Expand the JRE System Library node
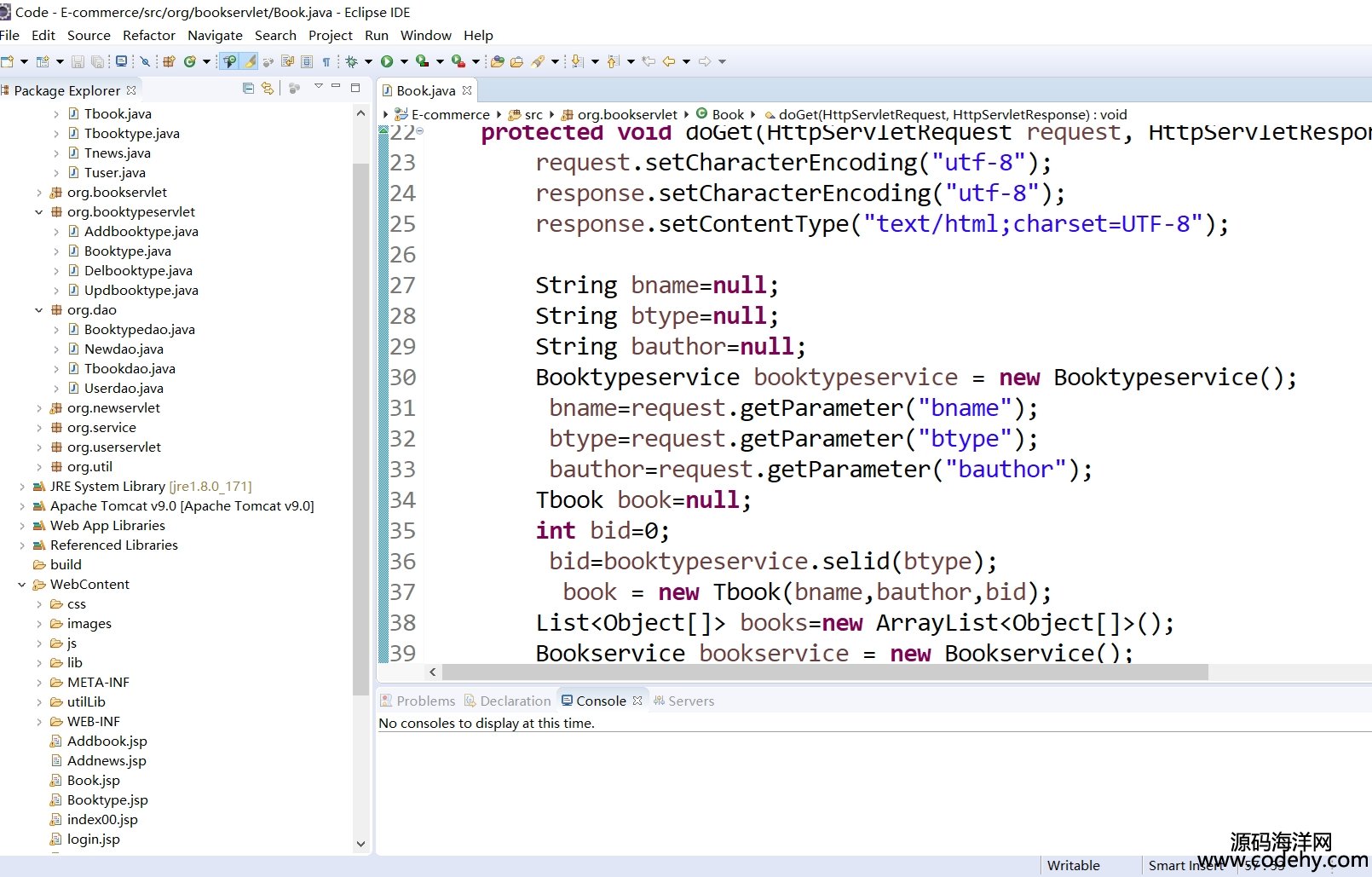The image size is (1372, 877). click(x=21, y=487)
